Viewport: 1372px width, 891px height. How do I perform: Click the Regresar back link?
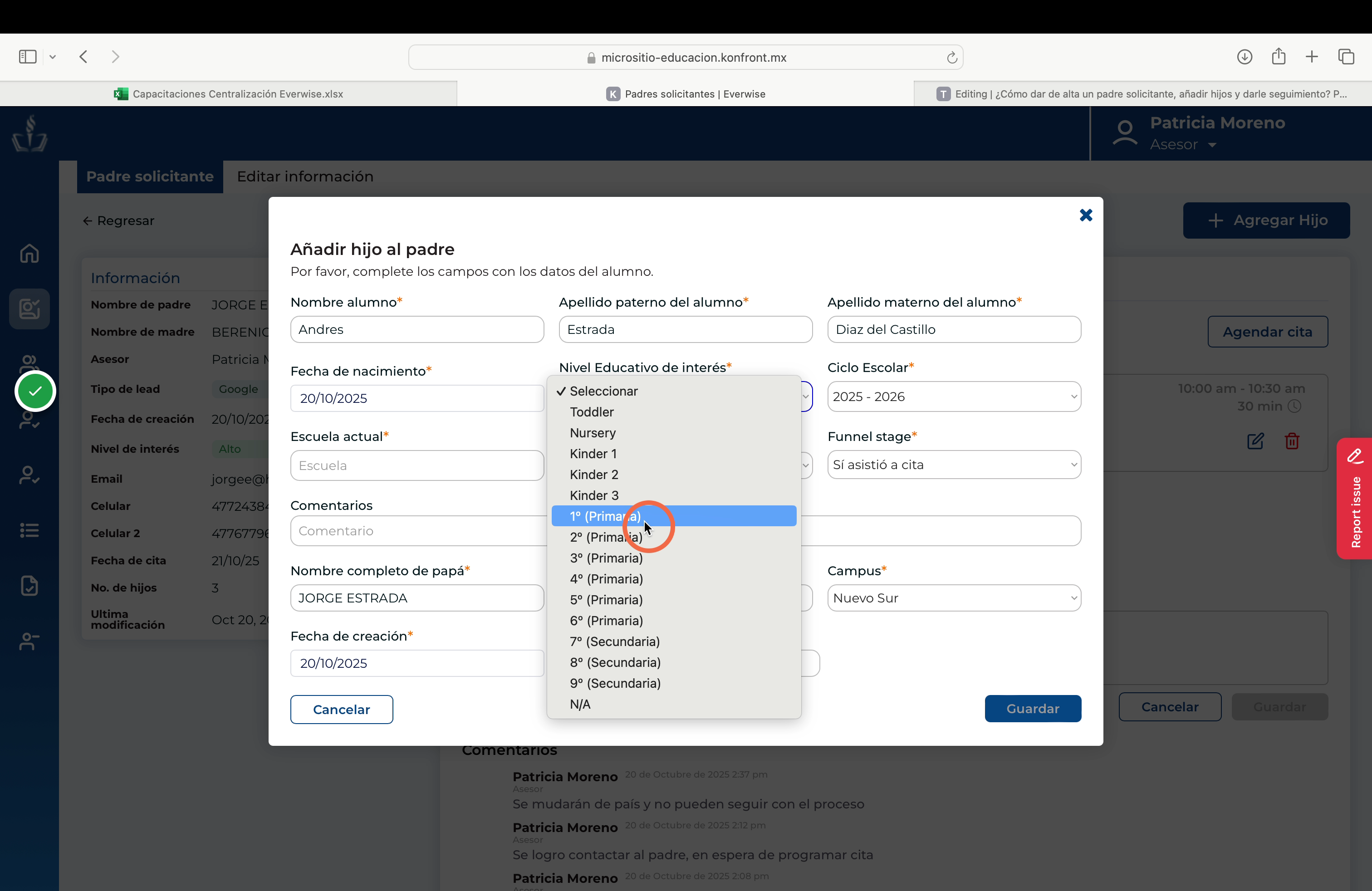coord(118,221)
